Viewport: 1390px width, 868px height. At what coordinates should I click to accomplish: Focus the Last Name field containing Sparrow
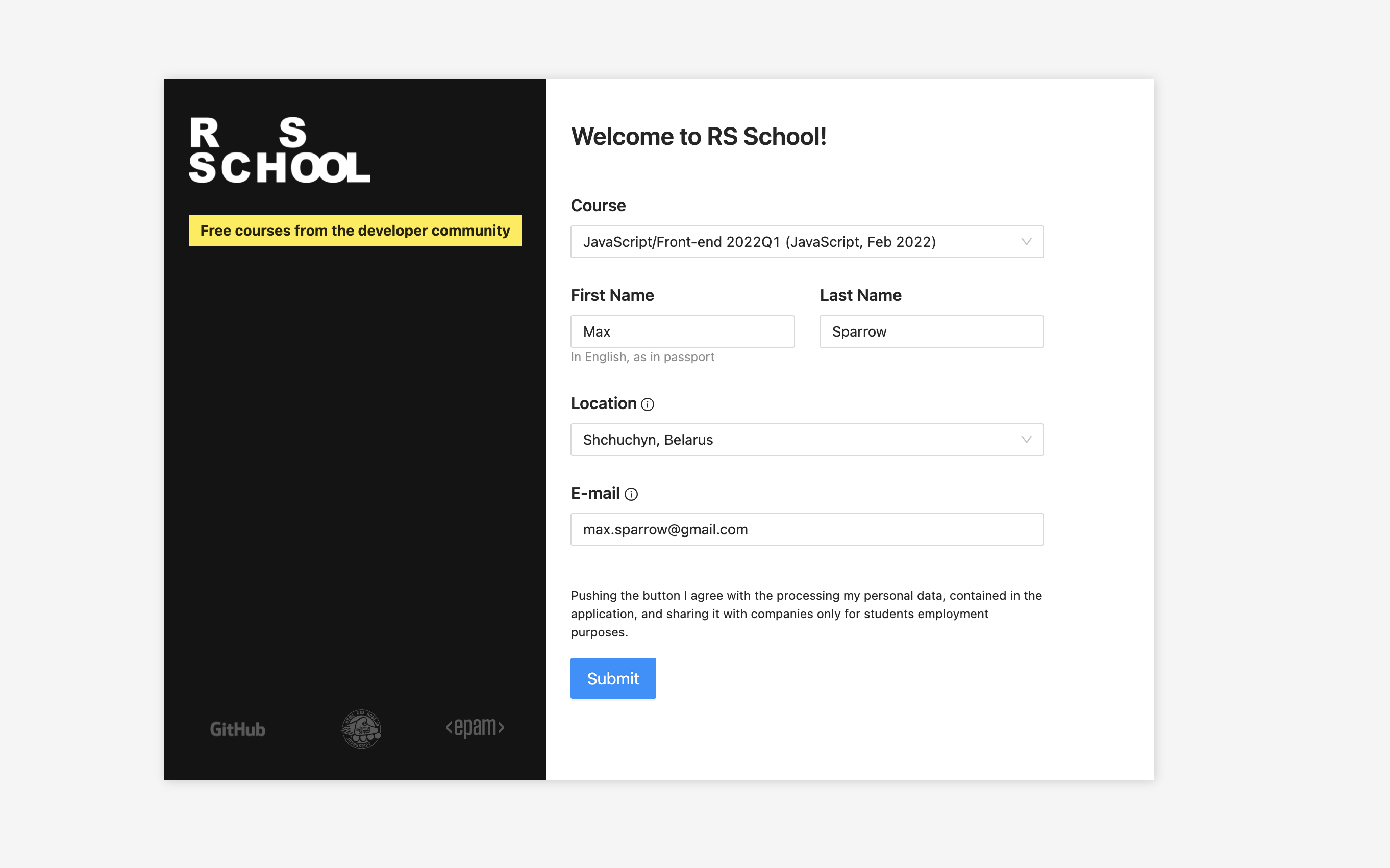point(931,332)
